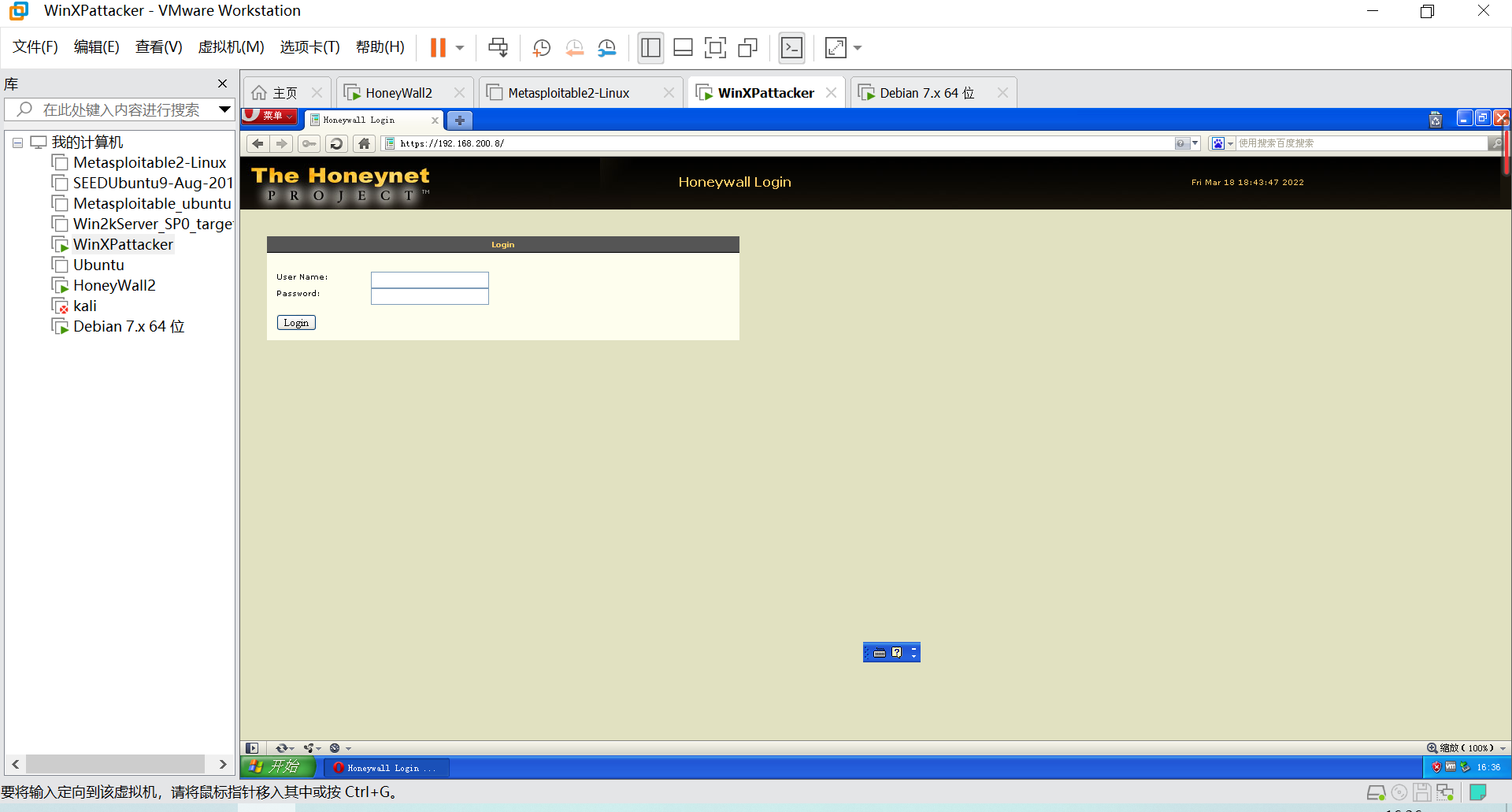Open the 帮助(H) menu
1512x812 pixels.
click(380, 47)
